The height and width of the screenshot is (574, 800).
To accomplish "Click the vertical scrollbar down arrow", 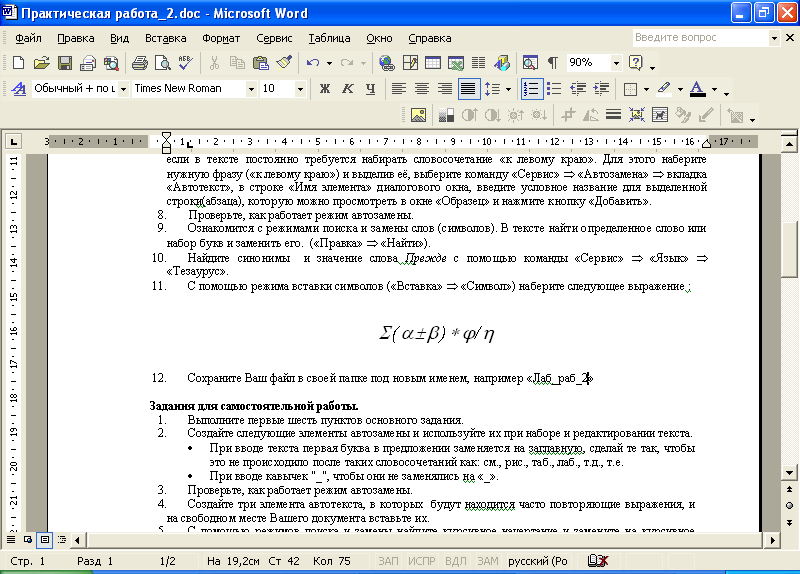I will tap(789, 472).
